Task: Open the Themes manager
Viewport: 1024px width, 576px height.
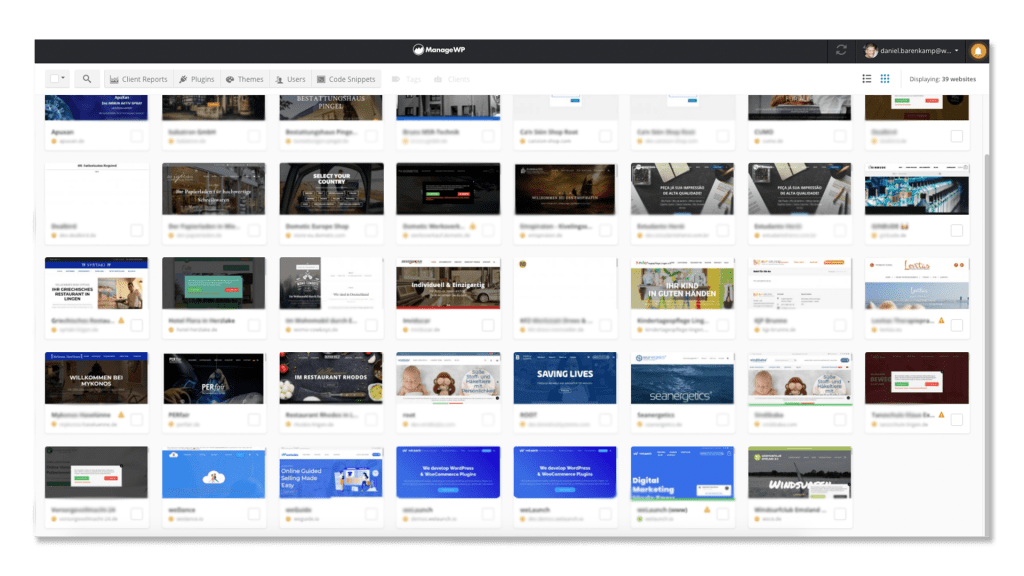Action: [x=245, y=78]
